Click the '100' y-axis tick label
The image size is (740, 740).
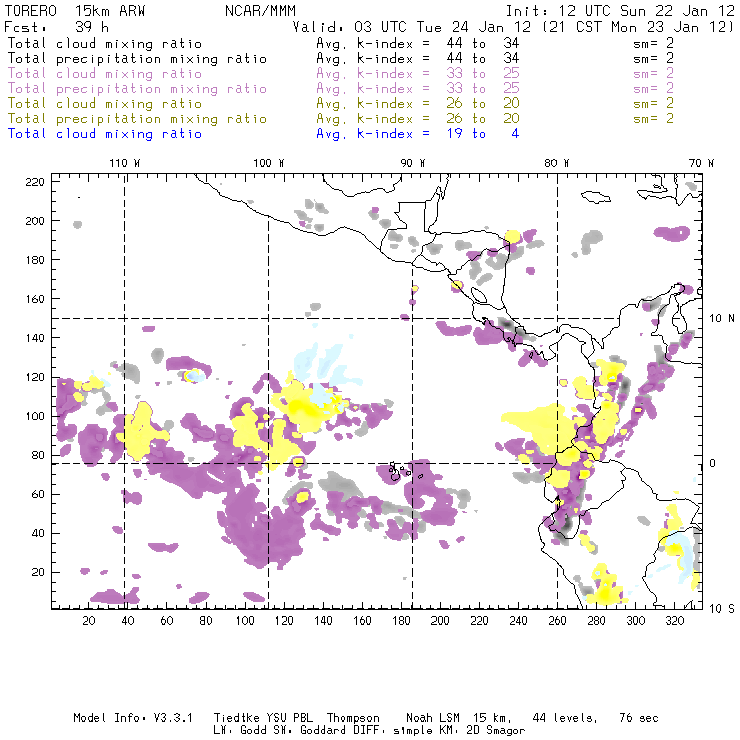[35, 416]
